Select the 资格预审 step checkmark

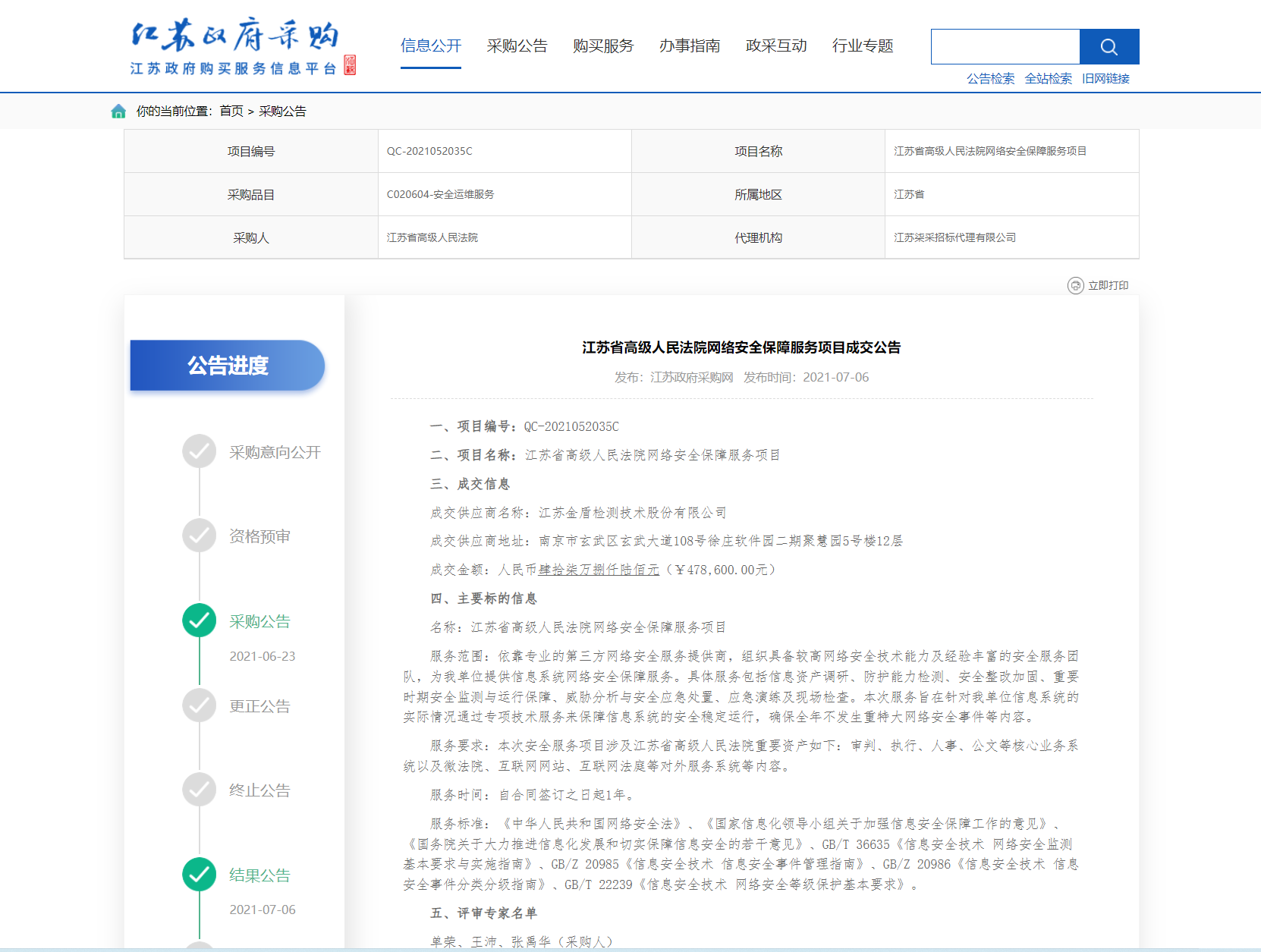click(x=199, y=536)
